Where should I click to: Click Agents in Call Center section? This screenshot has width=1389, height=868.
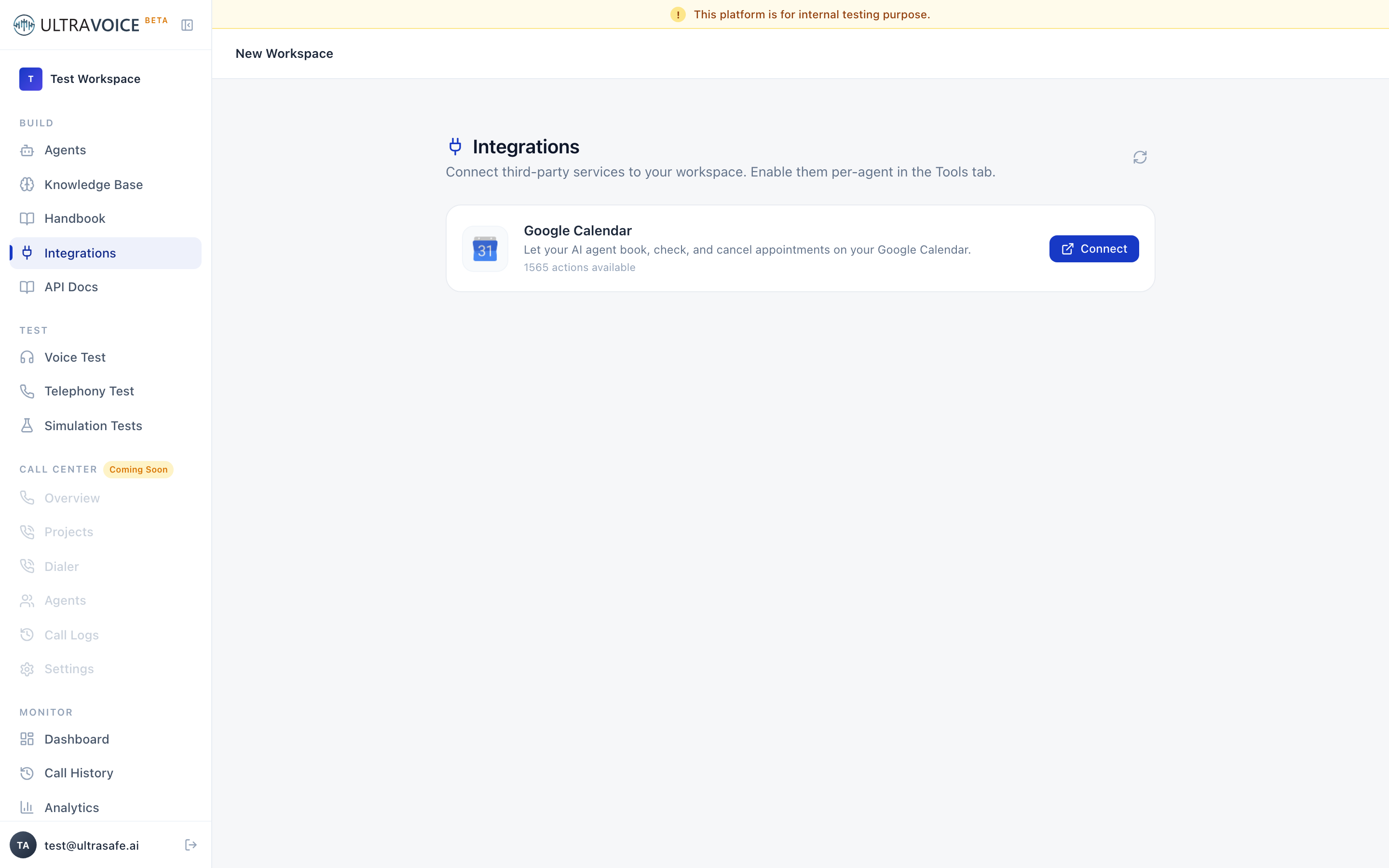click(106, 600)
